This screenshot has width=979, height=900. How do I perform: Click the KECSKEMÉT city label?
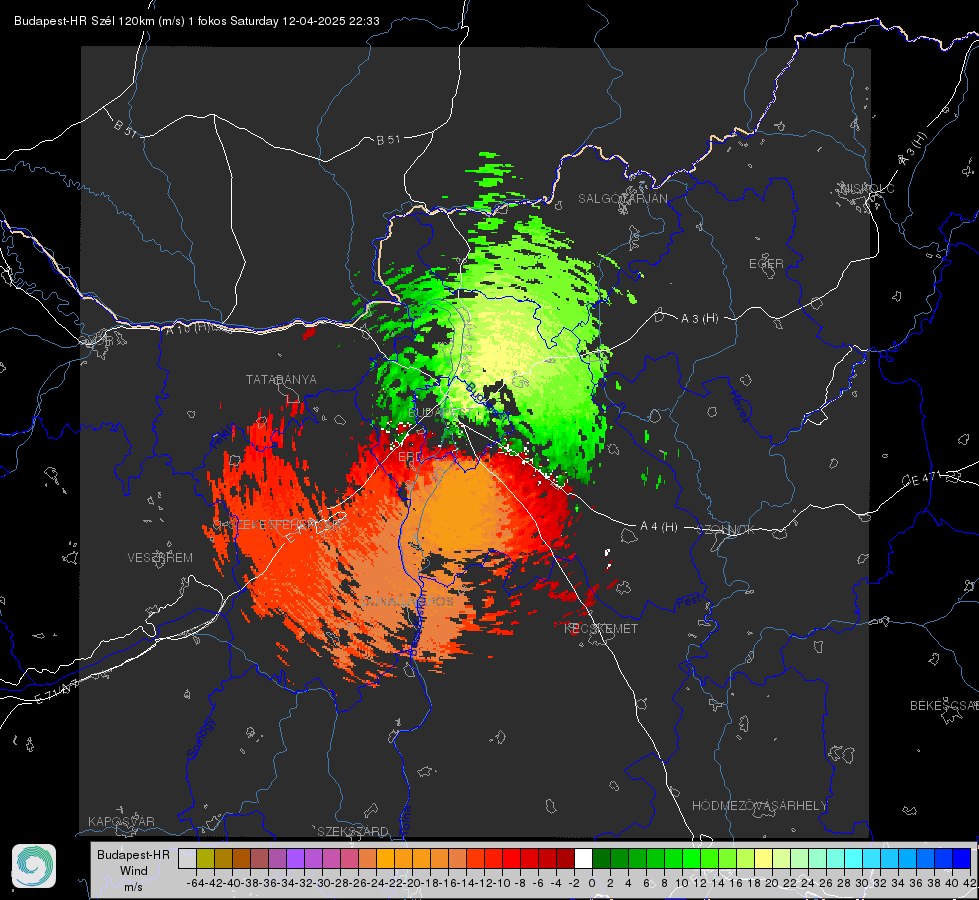[x=601, y=628]
